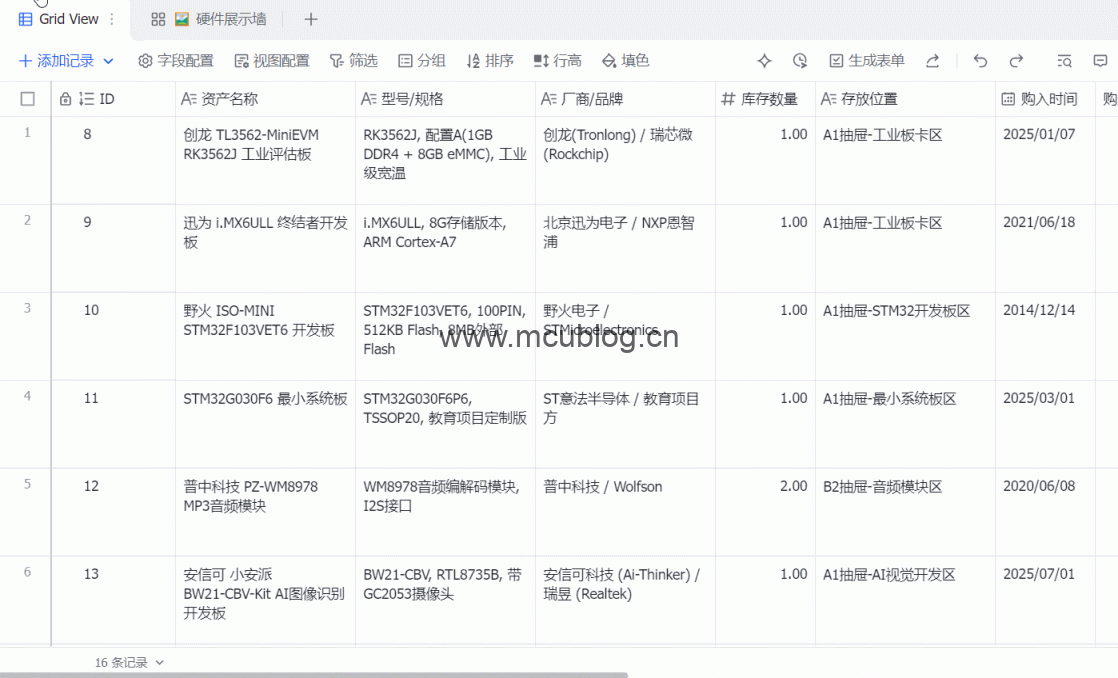The width and height of the screenshot is (1118, 678).
Task: Open the 填色 fill color option
Action: pos(625,61)
